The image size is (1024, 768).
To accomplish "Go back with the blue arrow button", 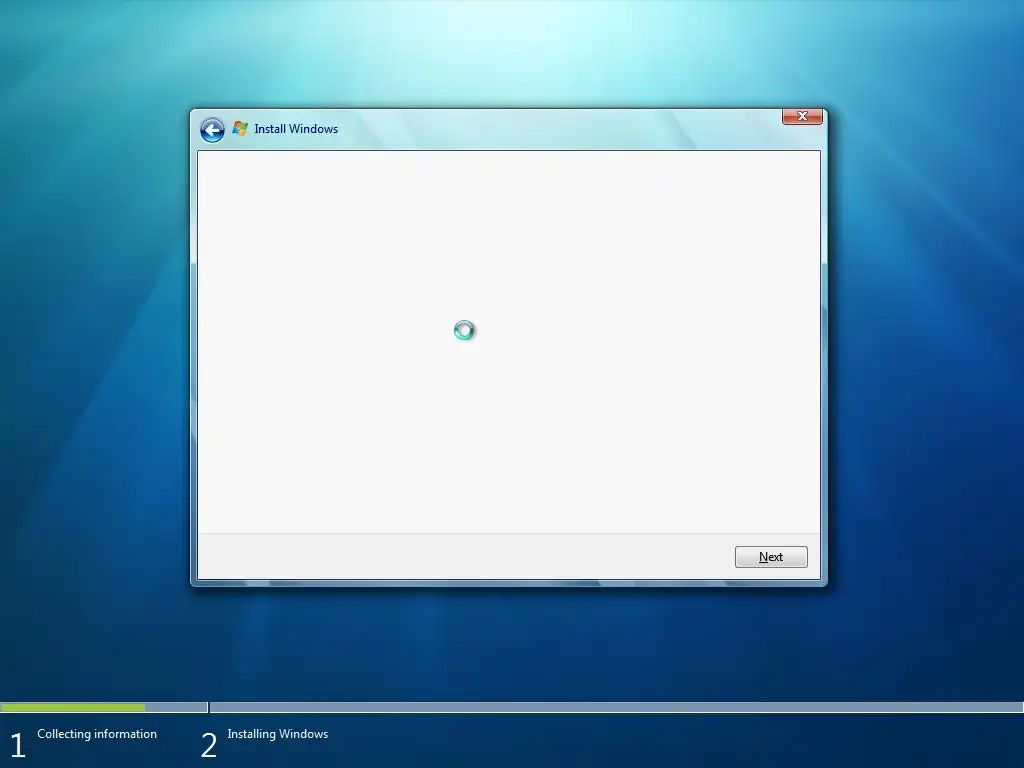I will (212, 130).
